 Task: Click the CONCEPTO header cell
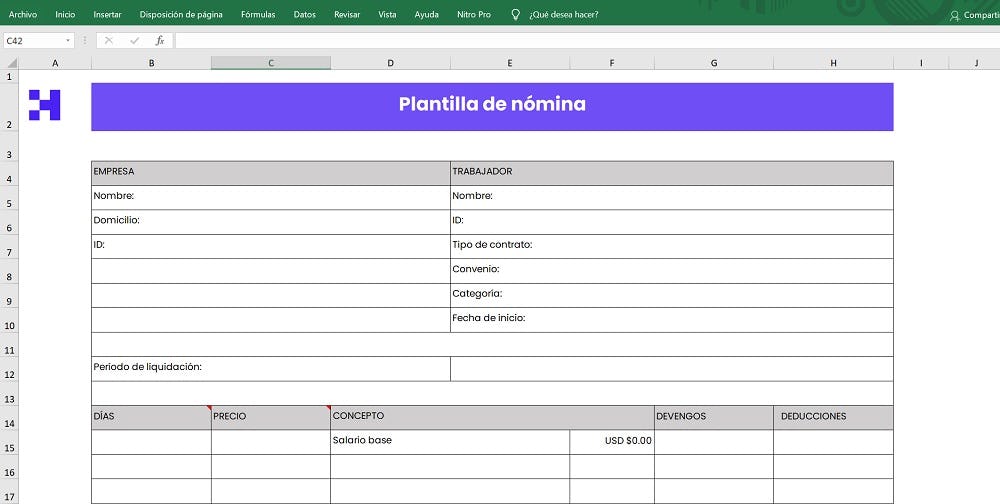[x=492, y=417]
